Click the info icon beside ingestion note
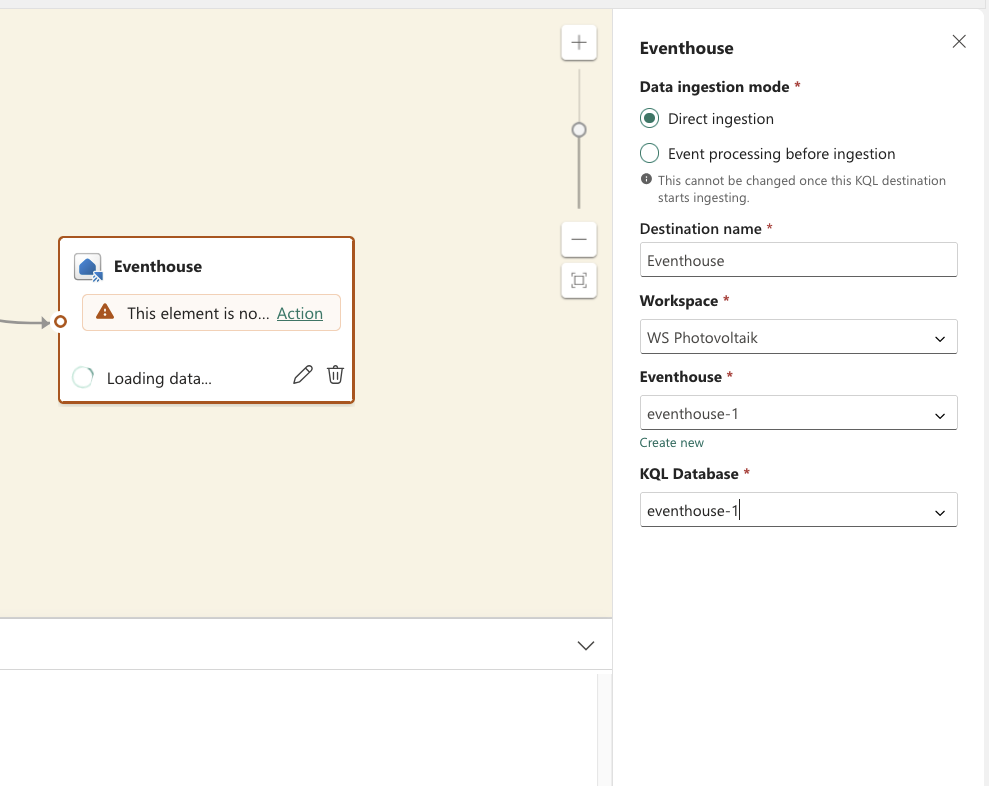 [647, 180]
